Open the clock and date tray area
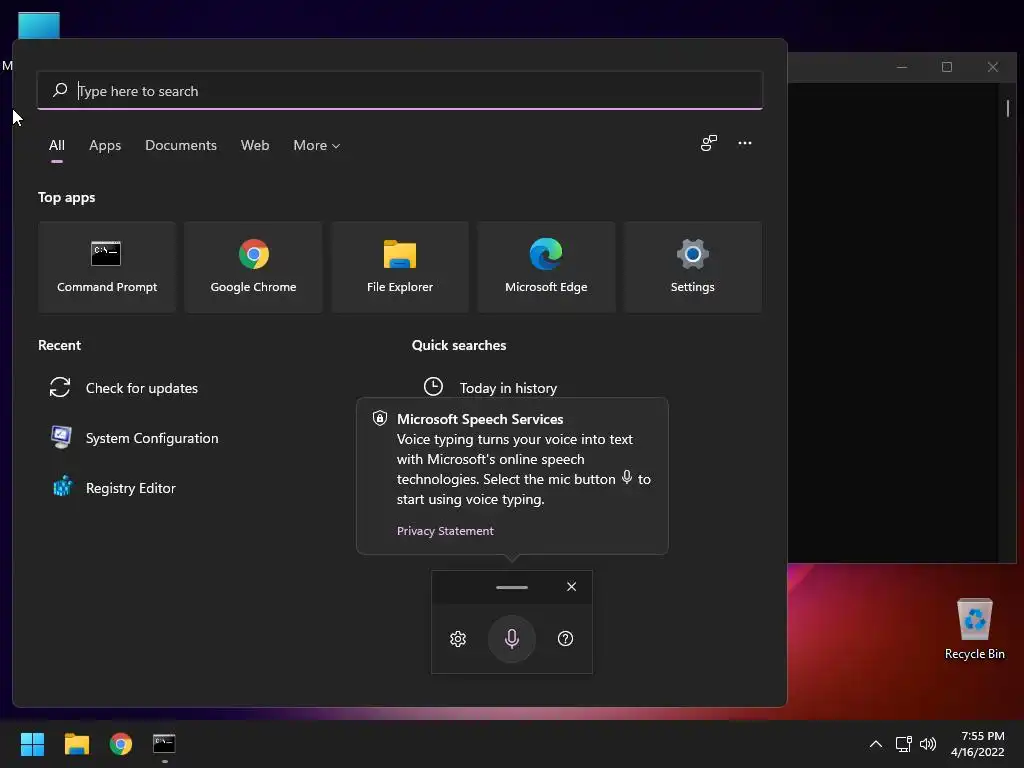This screenshot has height=768, width=1024. point(978,744)
